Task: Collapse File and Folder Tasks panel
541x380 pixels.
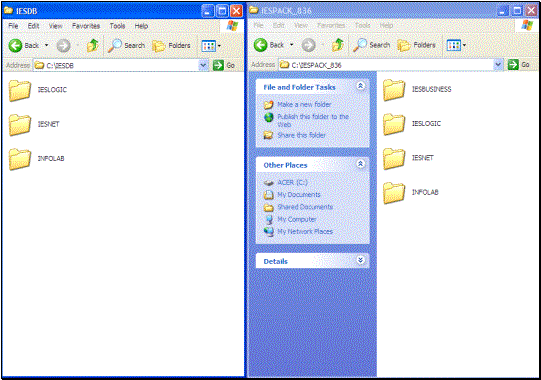Action: [x=361, y=86]
